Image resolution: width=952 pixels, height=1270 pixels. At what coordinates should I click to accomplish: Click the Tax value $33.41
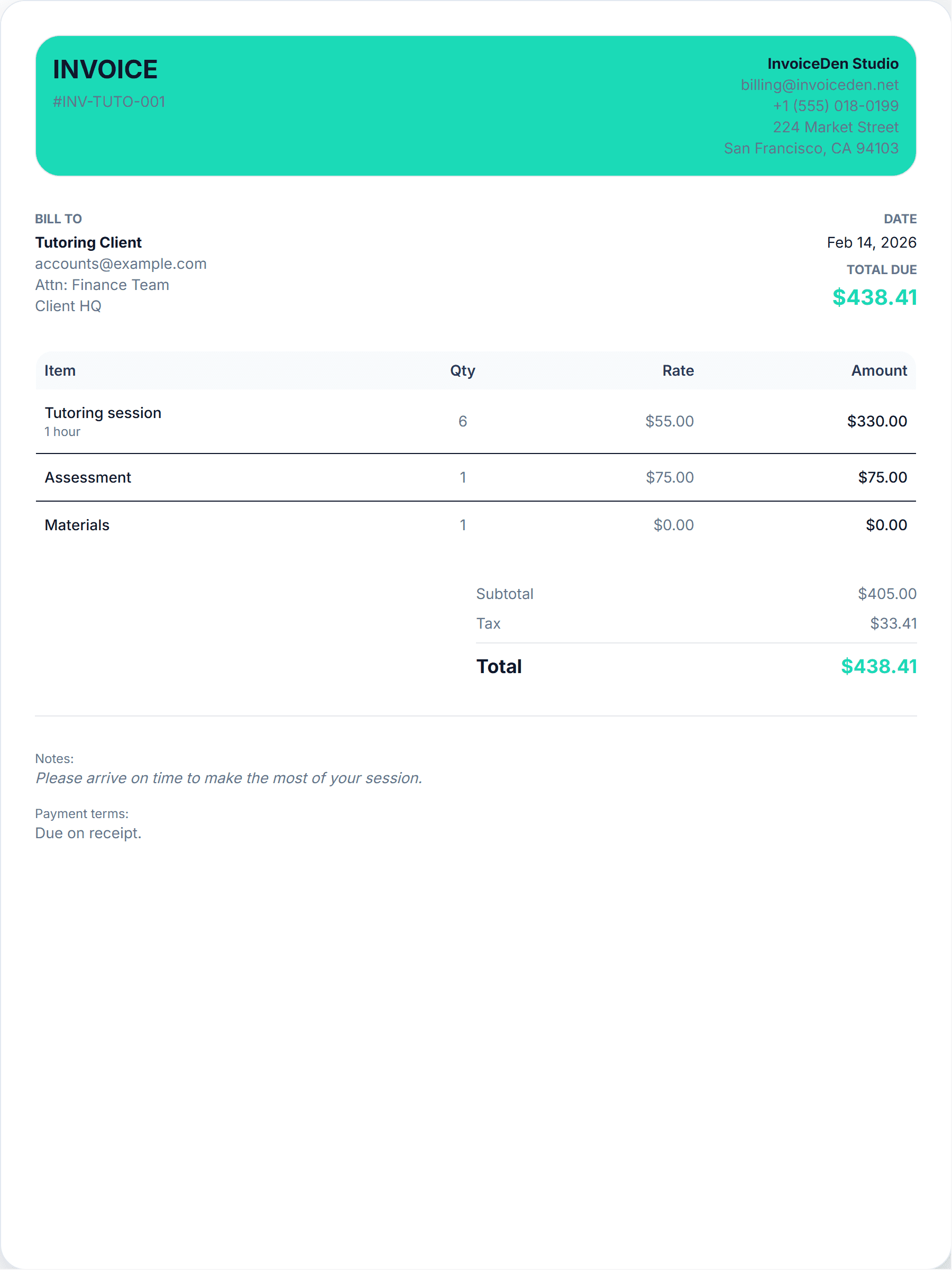[x=893, y=623]
